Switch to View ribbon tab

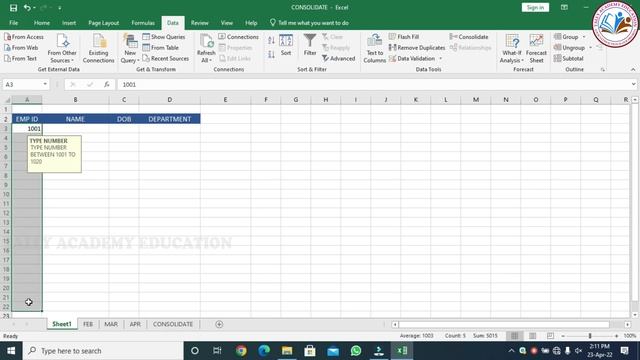pyautogui.click(x=227, y=23)
